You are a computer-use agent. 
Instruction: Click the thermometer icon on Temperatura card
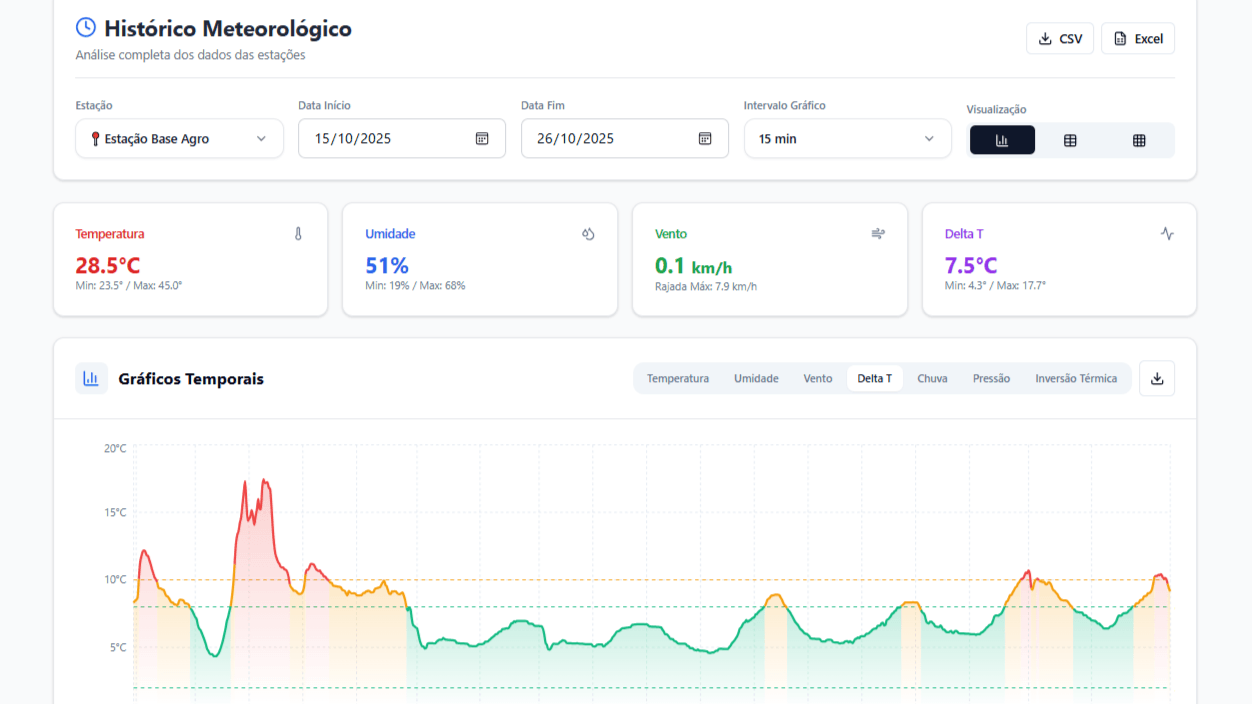(x=298, y=234)
